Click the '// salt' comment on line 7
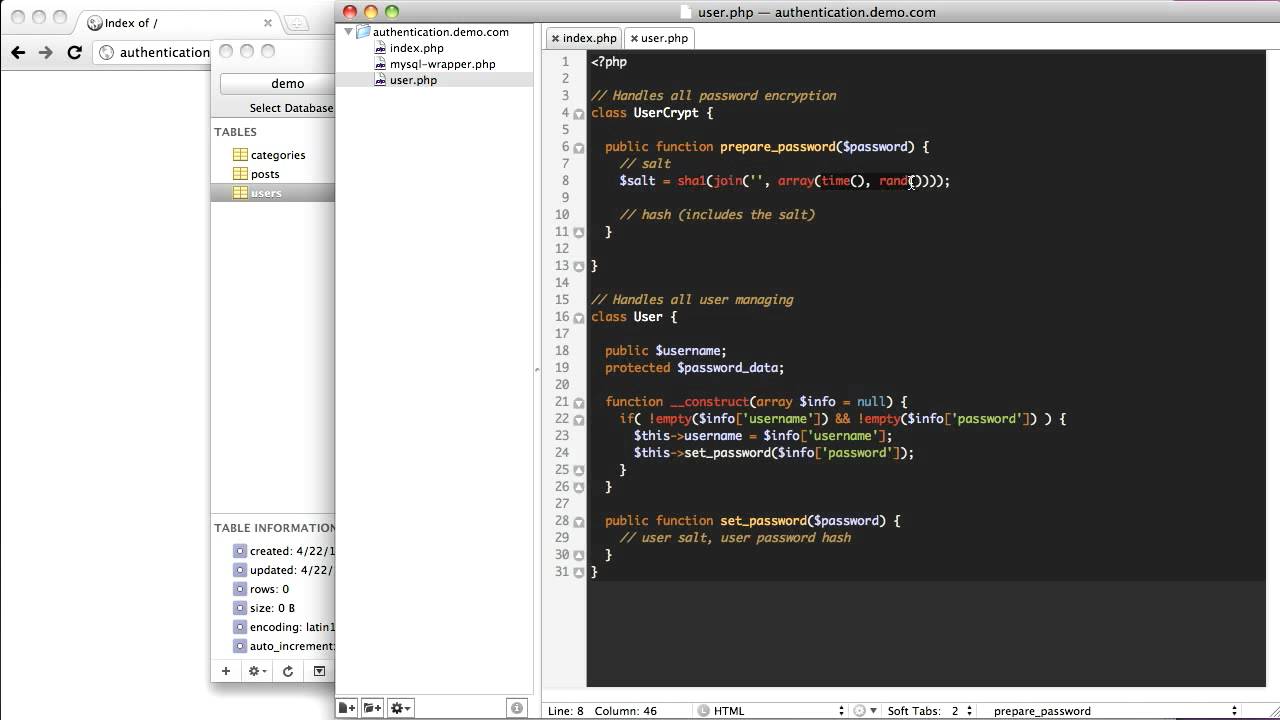Image resolution: width=1280 pixels, height=720 pixels. (645, 164)
